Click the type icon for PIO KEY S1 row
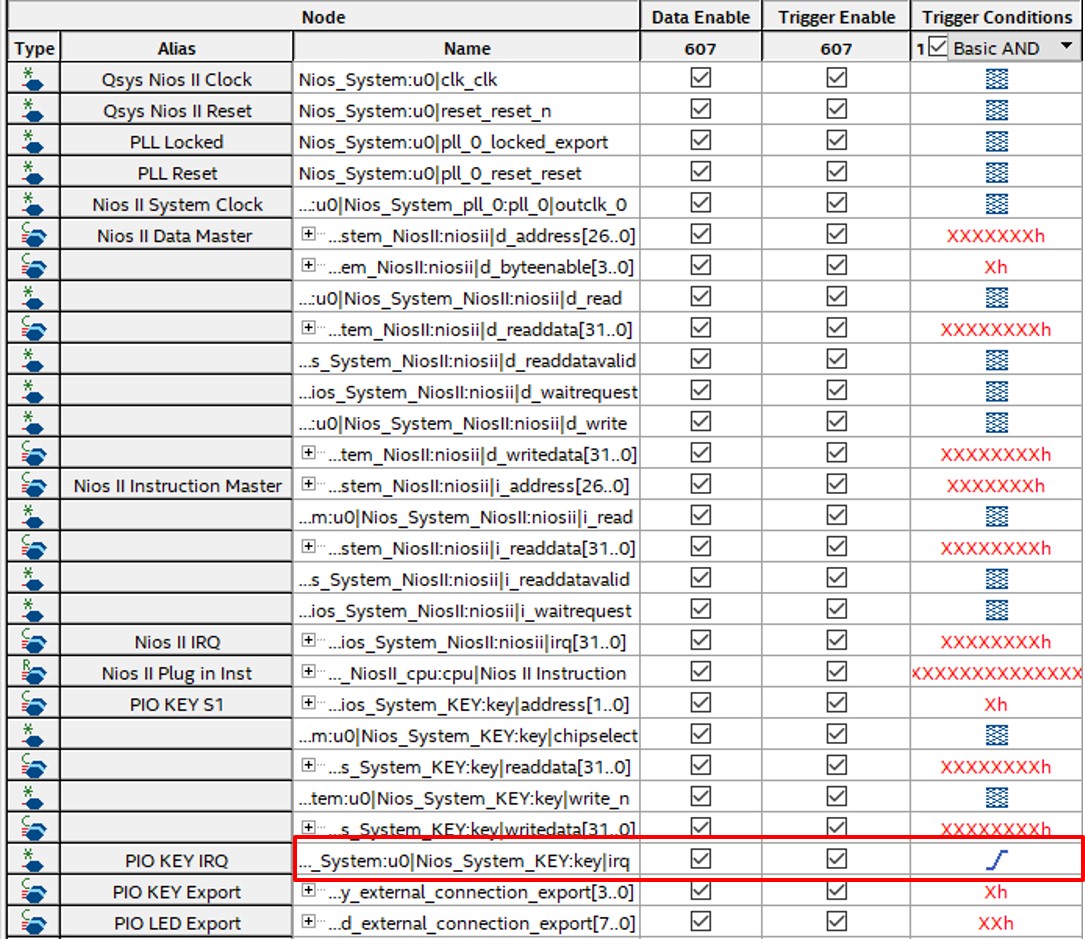This screenshot has height=939, width=1085. pos(33,704)
